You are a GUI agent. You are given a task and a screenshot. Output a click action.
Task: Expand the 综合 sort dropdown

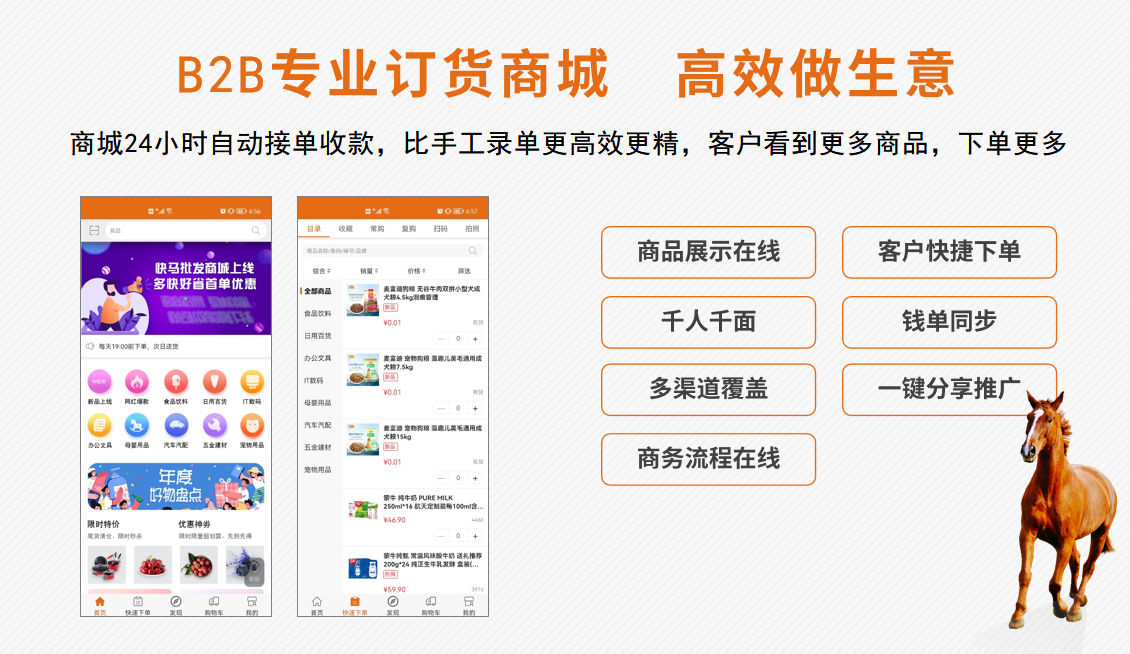tap(321, 271)
